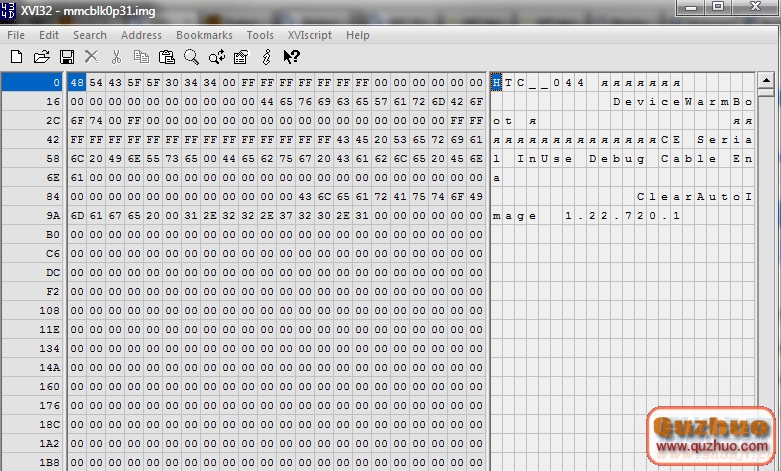This screenshot has height=471, width=781.
Task: Open the File menu
Action: 16,35
